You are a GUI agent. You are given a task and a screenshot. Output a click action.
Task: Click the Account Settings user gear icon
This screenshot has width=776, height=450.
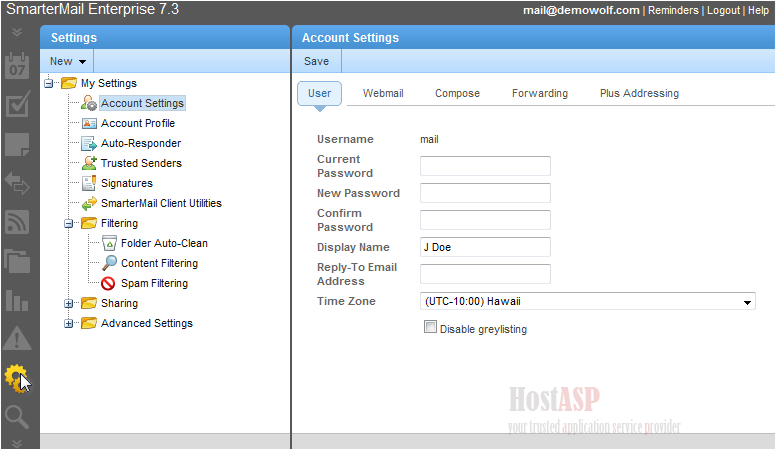(89, 103)
